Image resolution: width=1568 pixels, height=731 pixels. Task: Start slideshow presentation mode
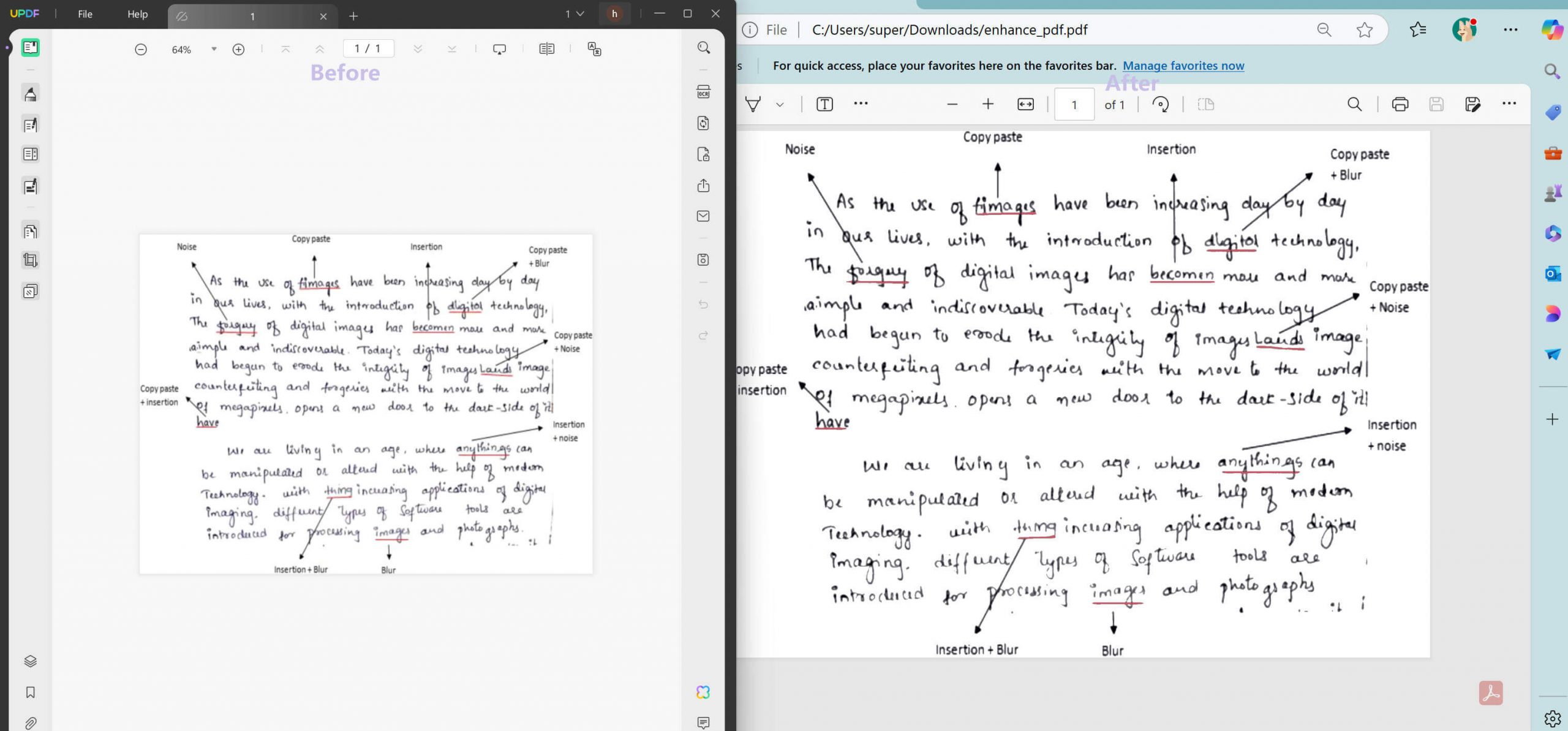pyautogui.click(x=499, y=49)
